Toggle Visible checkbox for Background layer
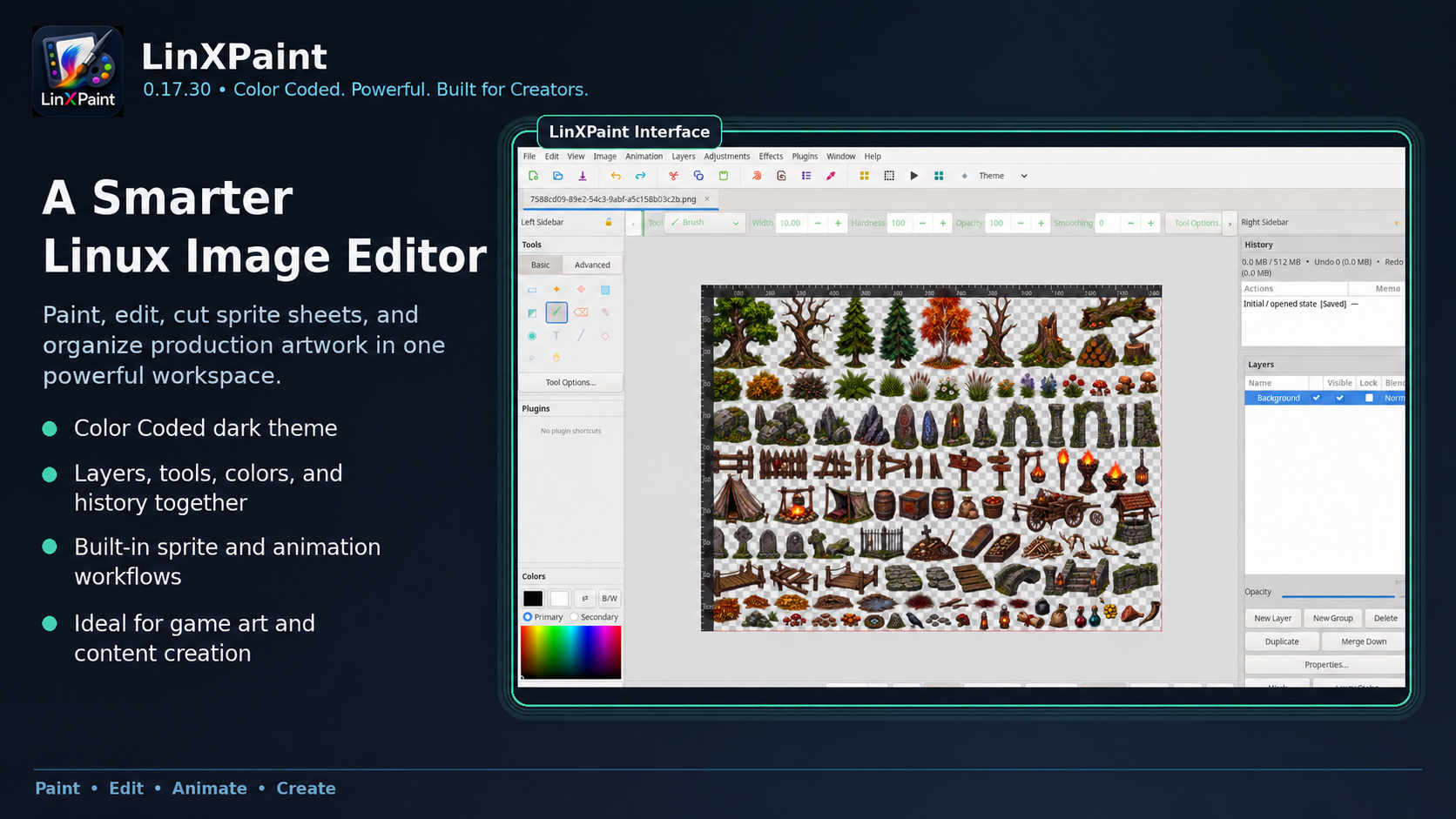Viewport: 1456px width, 819px height. click(1340, 398)
